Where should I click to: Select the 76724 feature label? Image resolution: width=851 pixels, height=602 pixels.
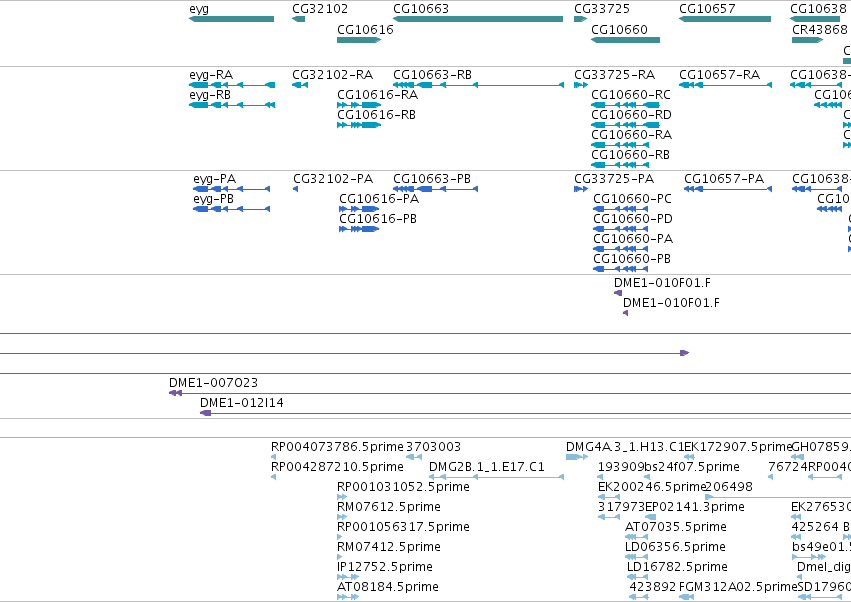[788, 467]
